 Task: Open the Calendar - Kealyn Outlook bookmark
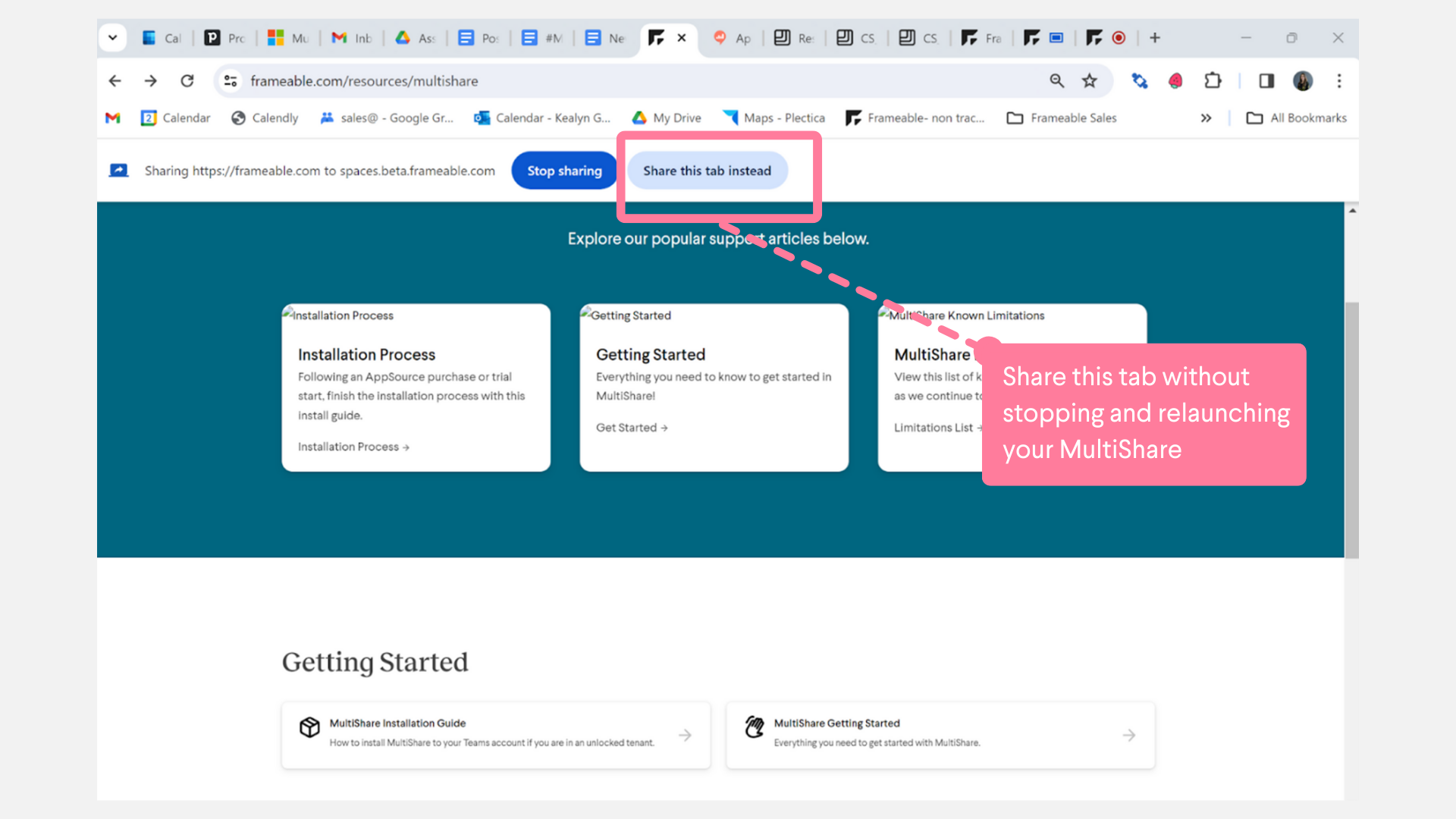coord(542,118)
